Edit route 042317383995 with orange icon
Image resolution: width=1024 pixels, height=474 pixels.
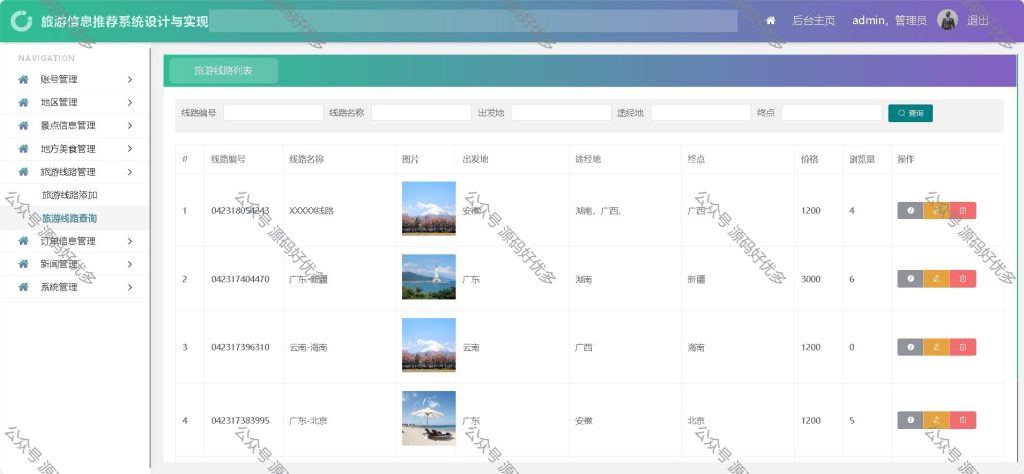(936, 420)
